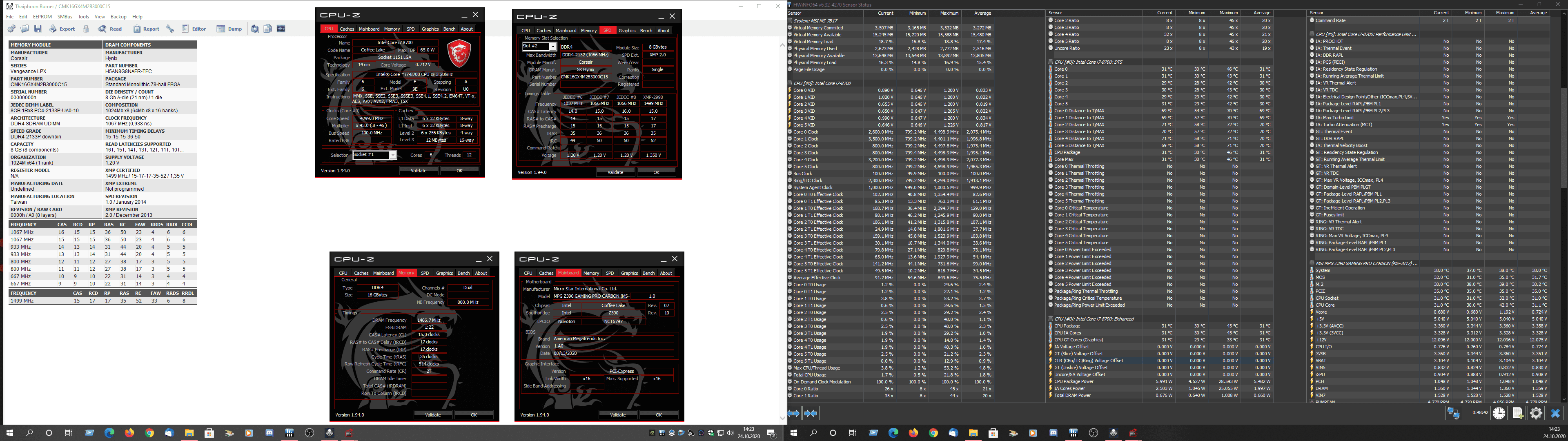Image resolution: width=1568 pixels, height=441 pixels.
Task: Open the SMBus menu
Action: click(x=65, y=16)
